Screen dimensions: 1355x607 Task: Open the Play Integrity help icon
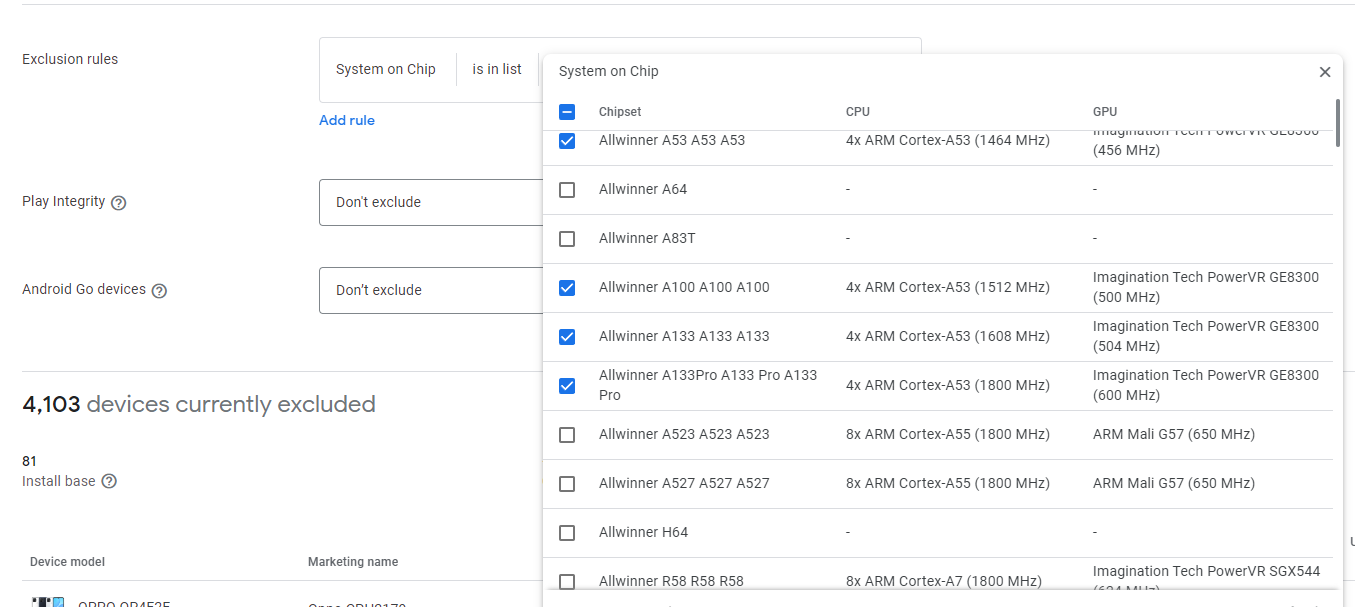point(119,202)
